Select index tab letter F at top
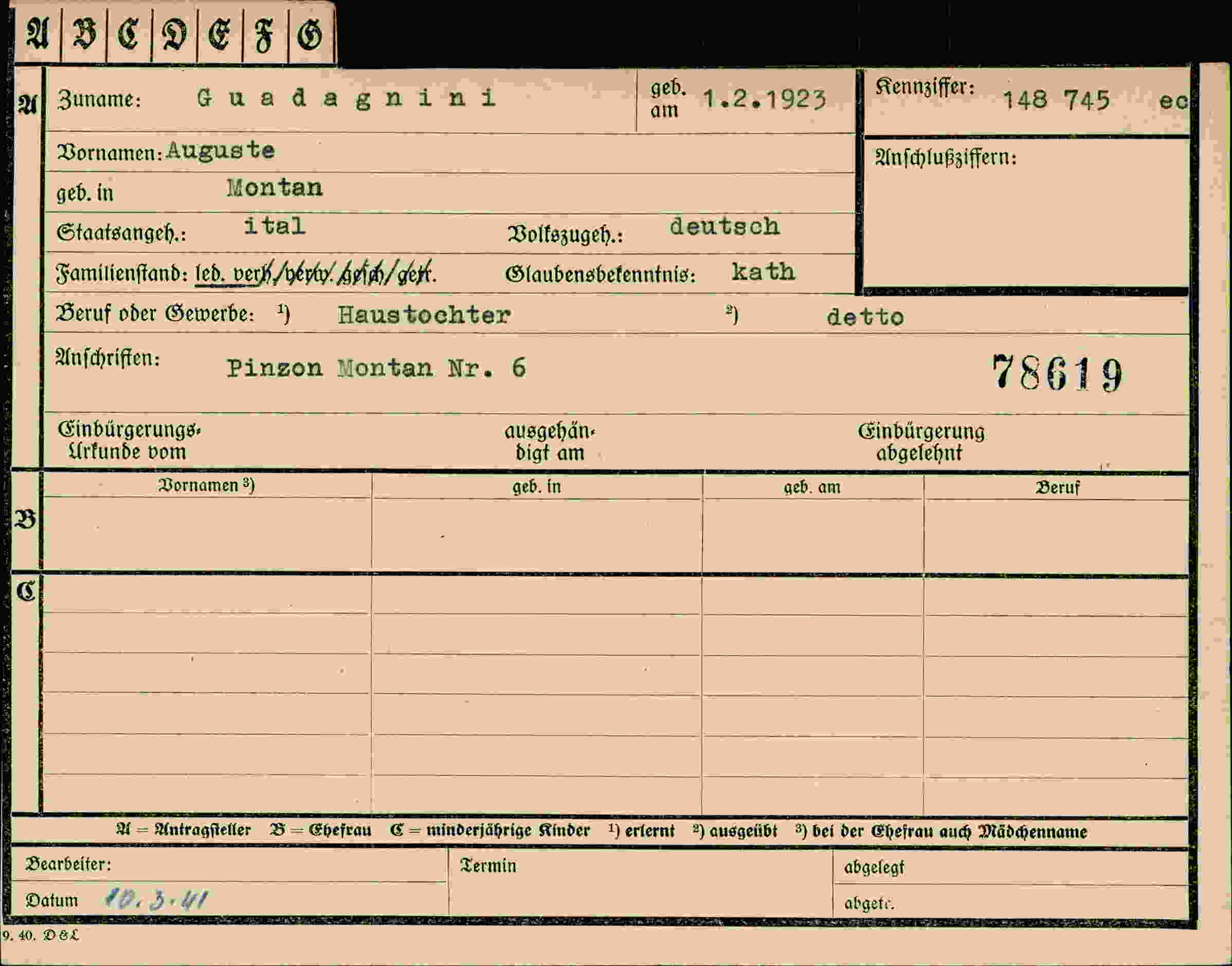The height and width of the screenshot is (966, 1232). coord(265,36)
